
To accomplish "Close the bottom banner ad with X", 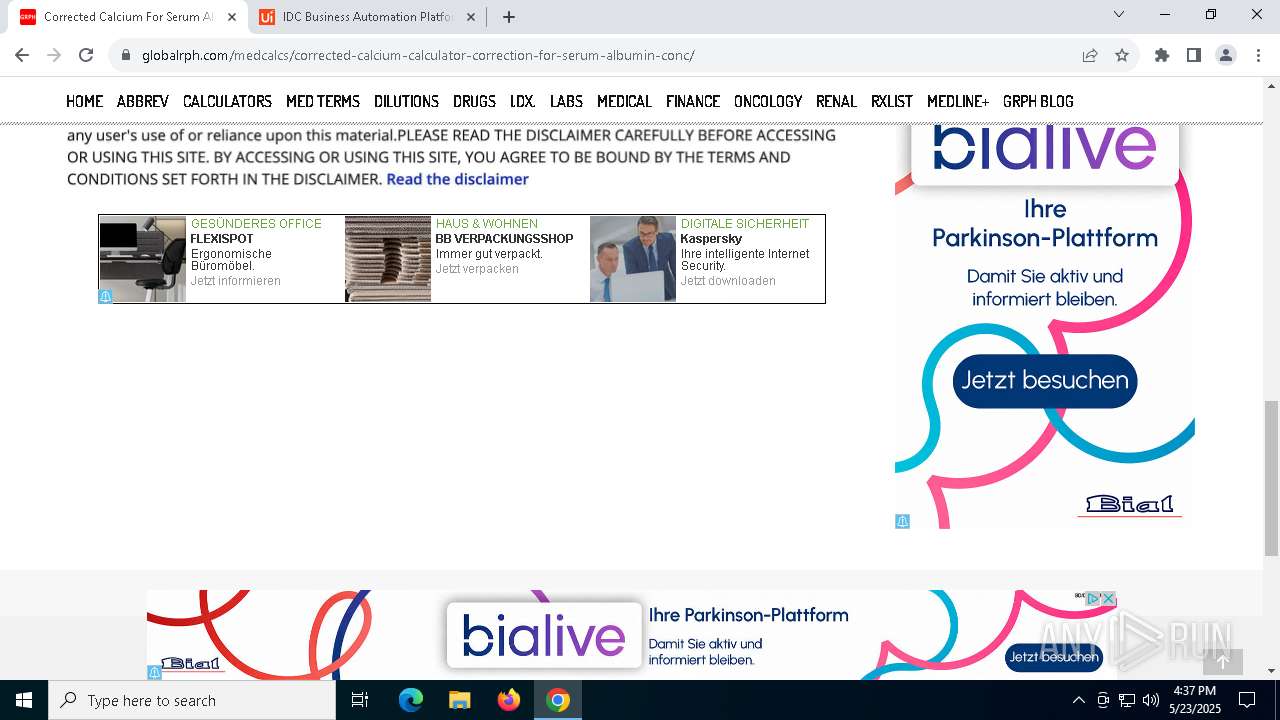I will coord(1108,598).
